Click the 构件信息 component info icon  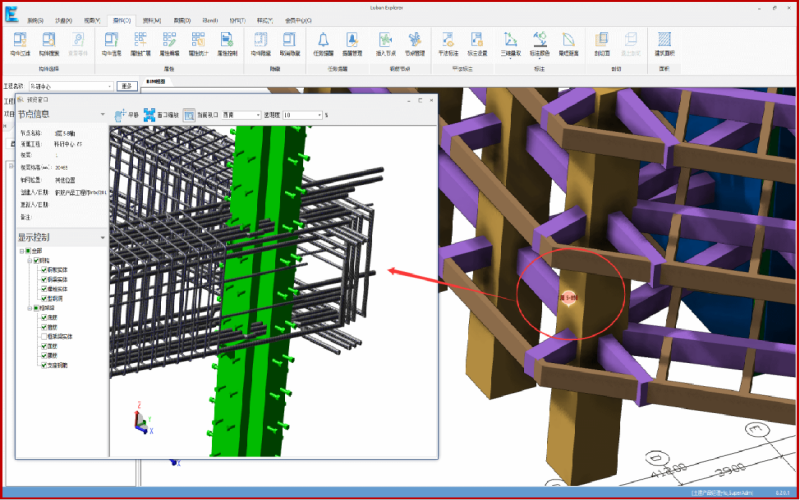[x=111, y=40]
